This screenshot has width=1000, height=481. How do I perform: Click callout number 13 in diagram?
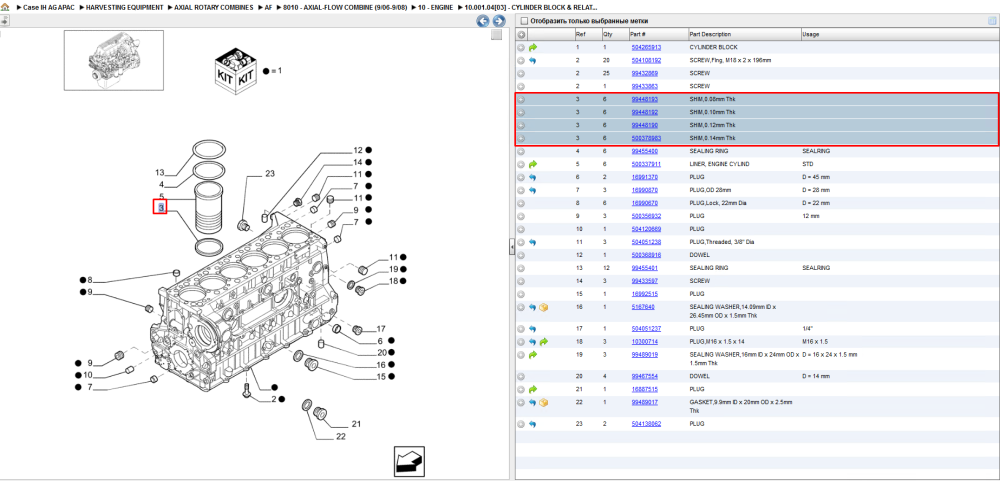[x=160, y=173]
